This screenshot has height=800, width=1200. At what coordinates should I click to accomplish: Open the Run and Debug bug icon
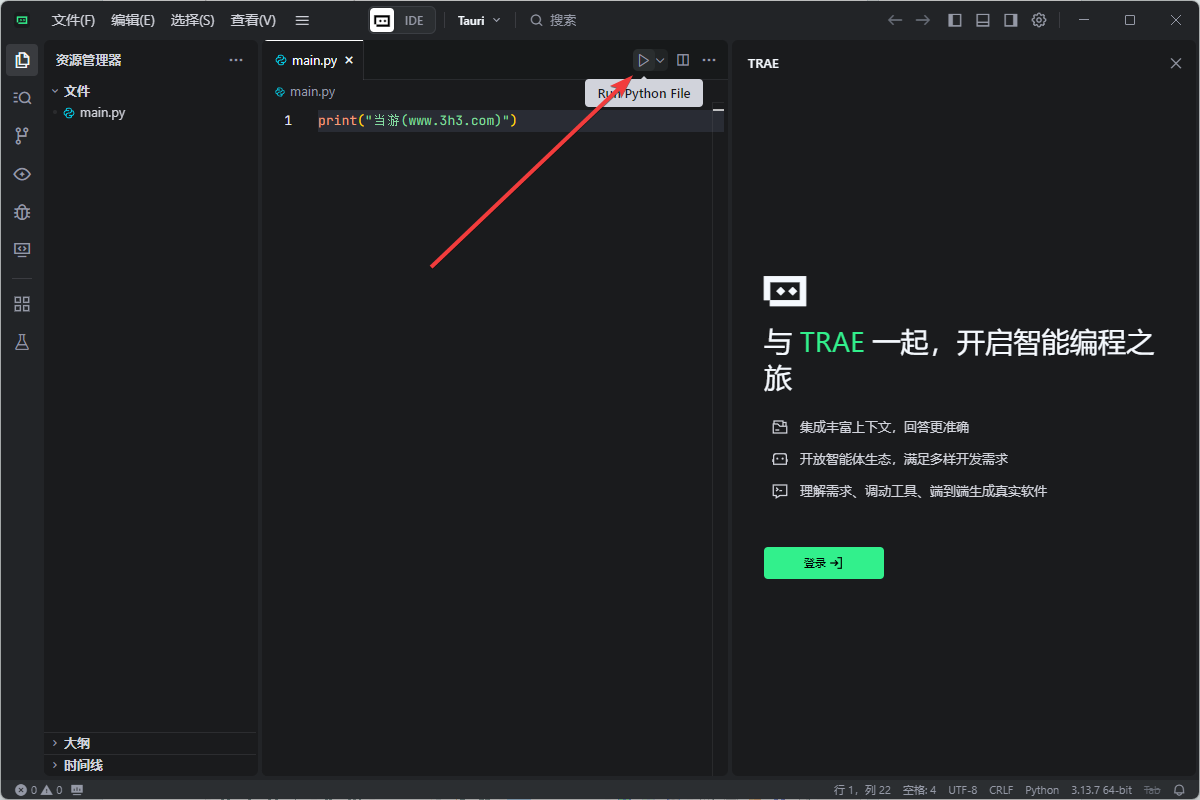point(22,212)
